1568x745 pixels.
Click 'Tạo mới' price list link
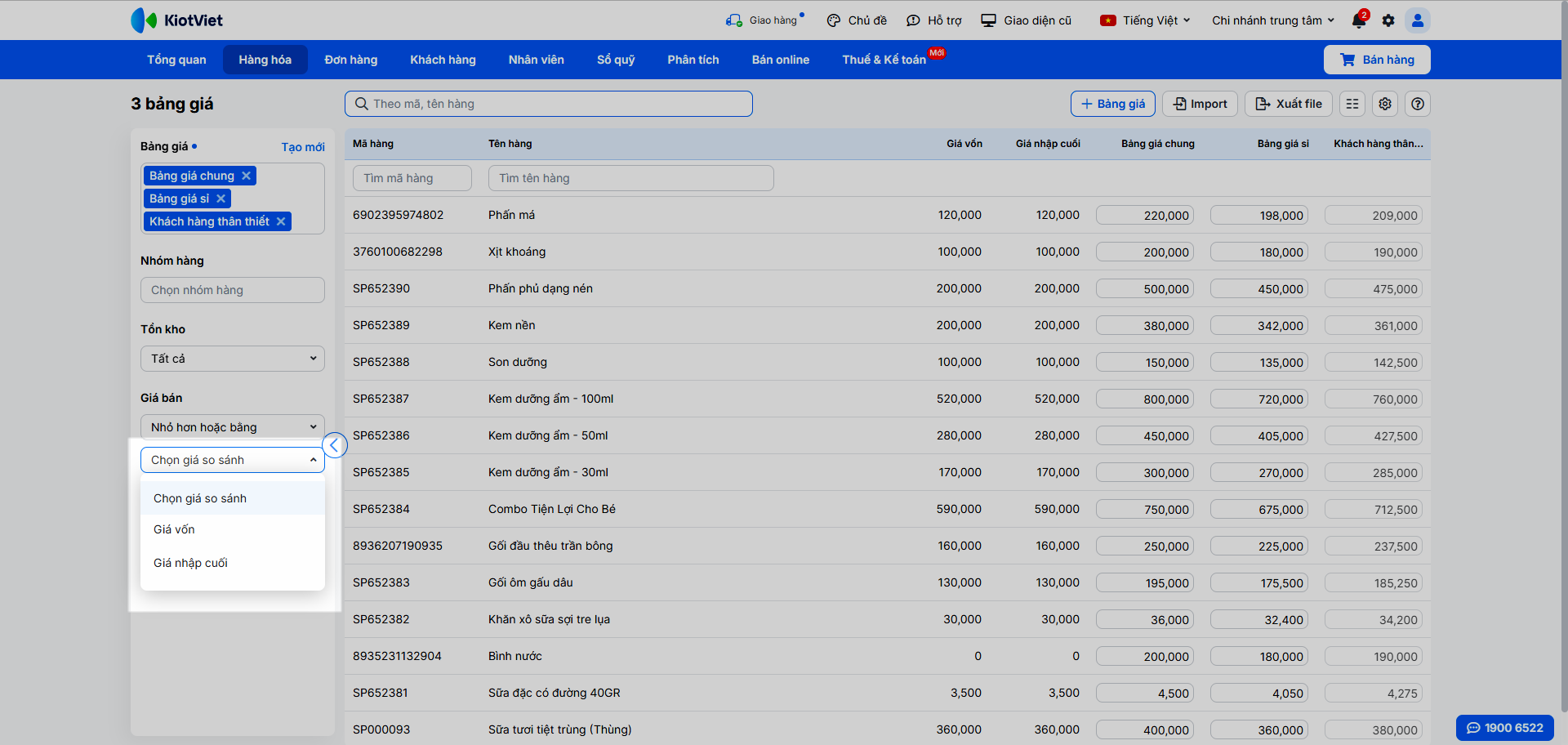point(303,147)
